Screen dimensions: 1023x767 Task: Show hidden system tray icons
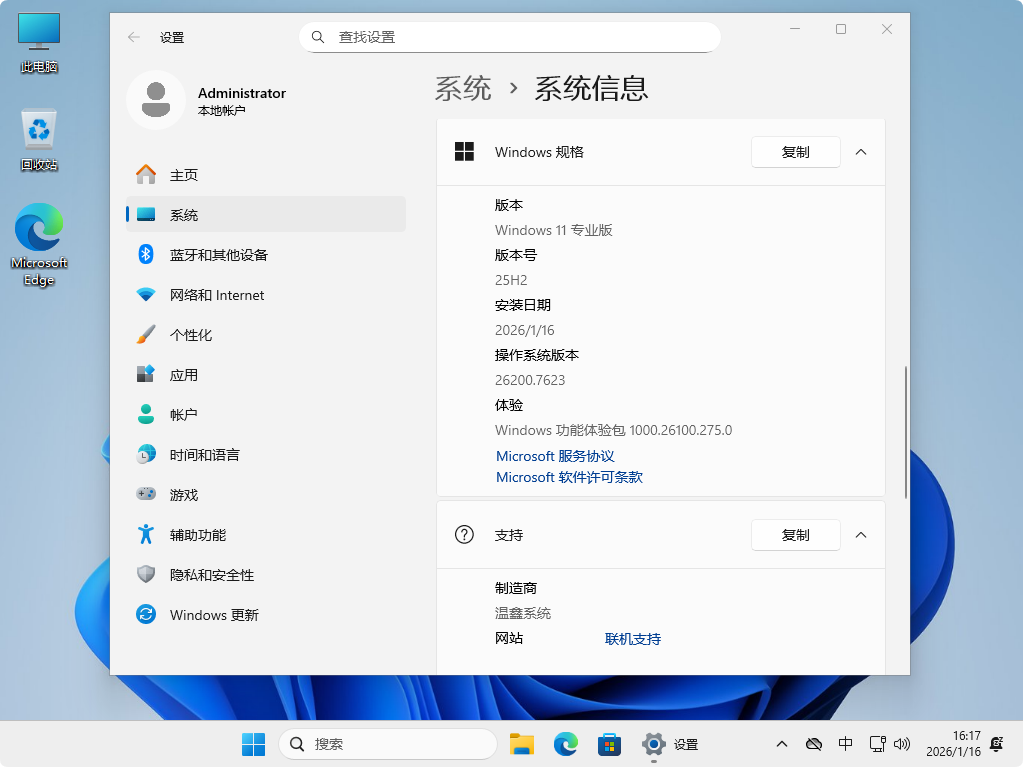pos(783,744)
